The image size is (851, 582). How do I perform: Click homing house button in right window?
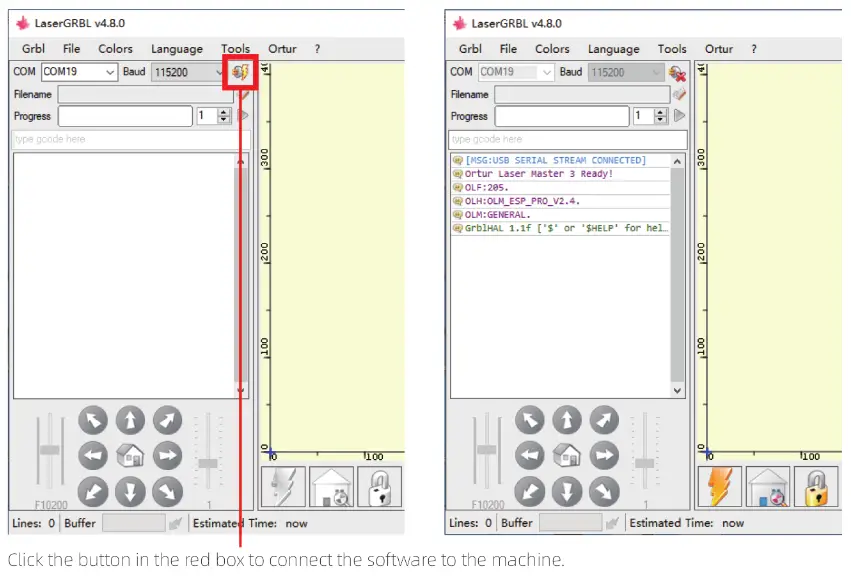click(x=767, y=486)
